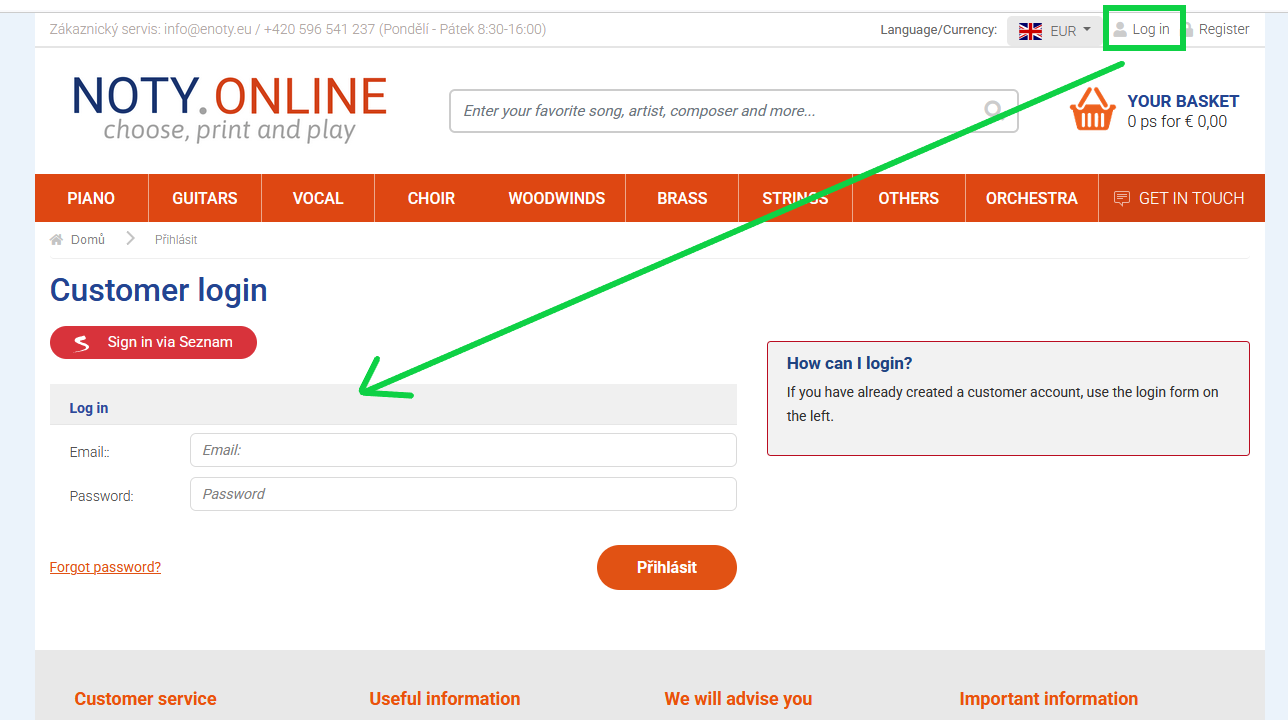1288x720 pixels.
Task: Click the How can I login? heading
Action: (850, 364)
